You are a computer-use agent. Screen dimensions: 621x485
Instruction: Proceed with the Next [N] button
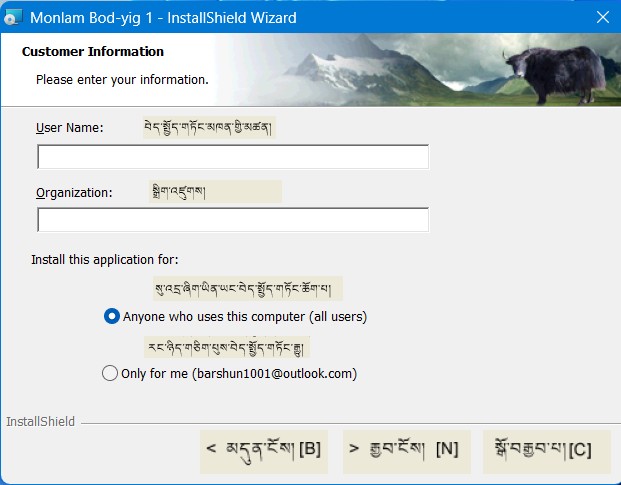point(407,452)
